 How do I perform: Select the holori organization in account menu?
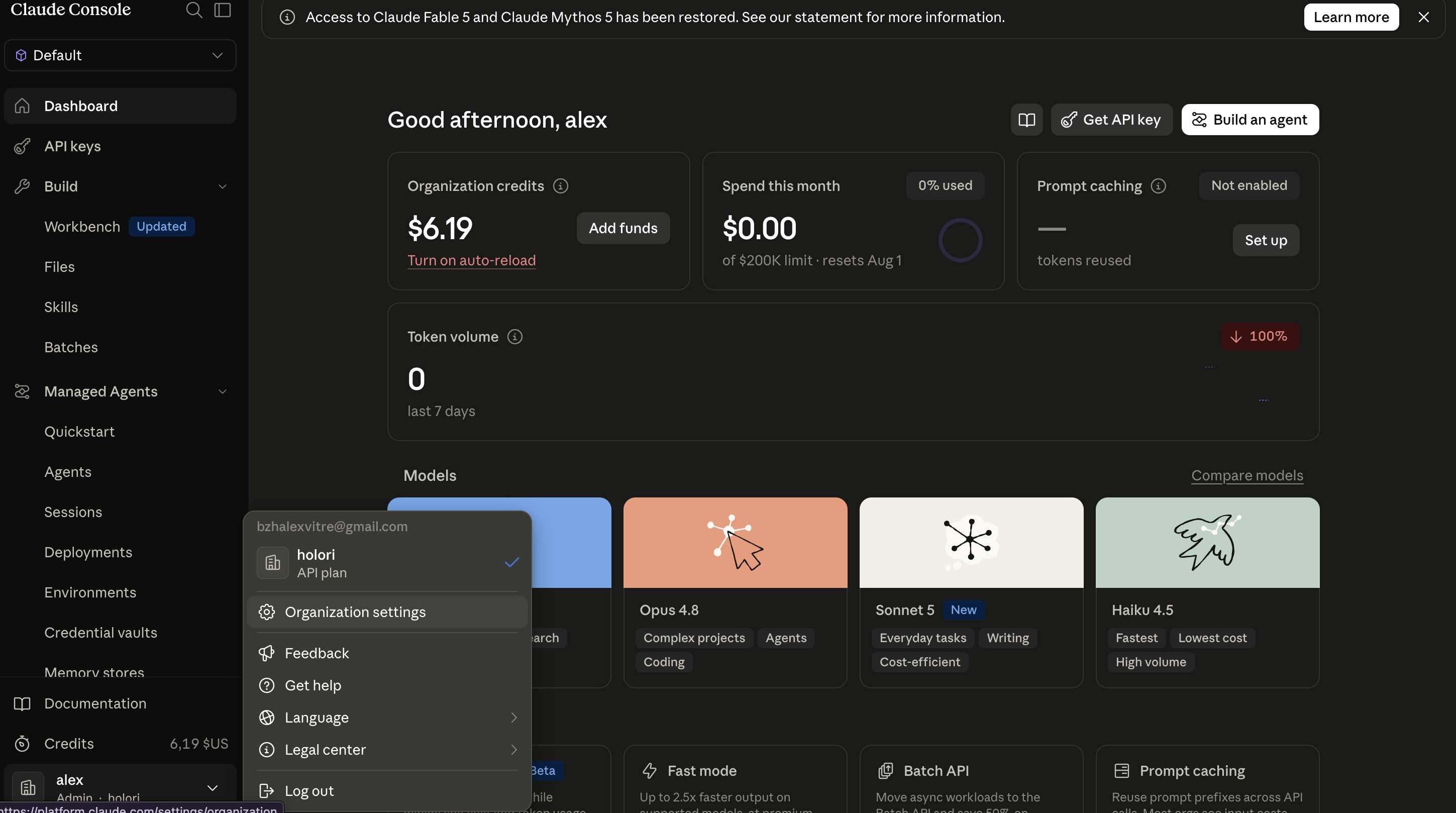click(x=387, y=563)
